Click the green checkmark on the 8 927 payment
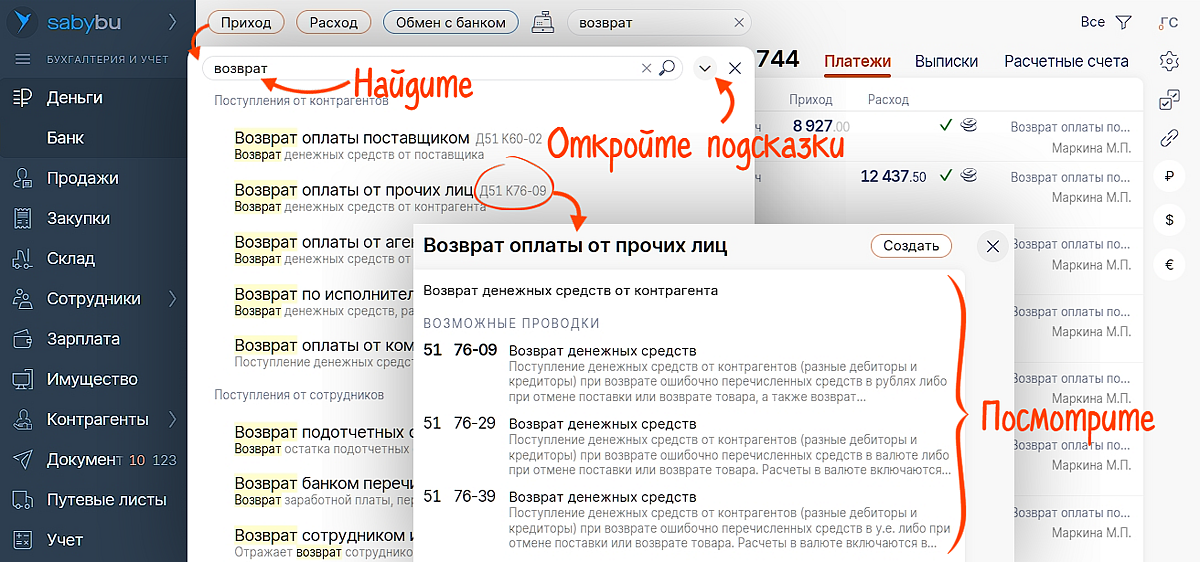Image resolution: width=1200 pixels, height=562 pixels. click(x=945, y=126)
